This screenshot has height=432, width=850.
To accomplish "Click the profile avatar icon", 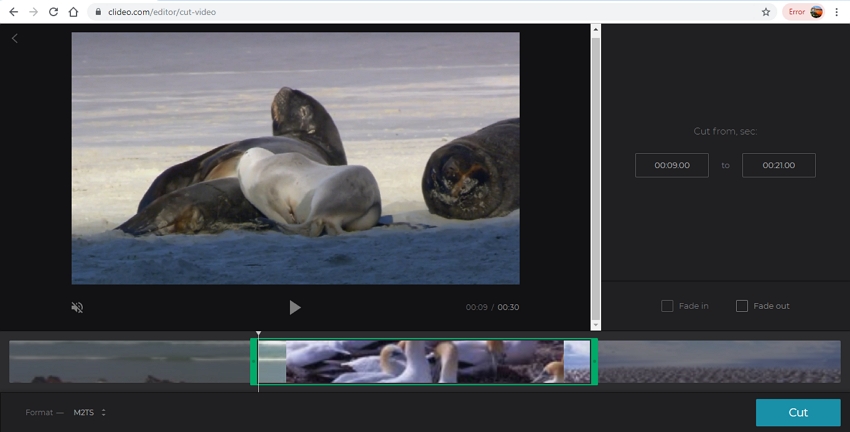I will coord(816,12).
